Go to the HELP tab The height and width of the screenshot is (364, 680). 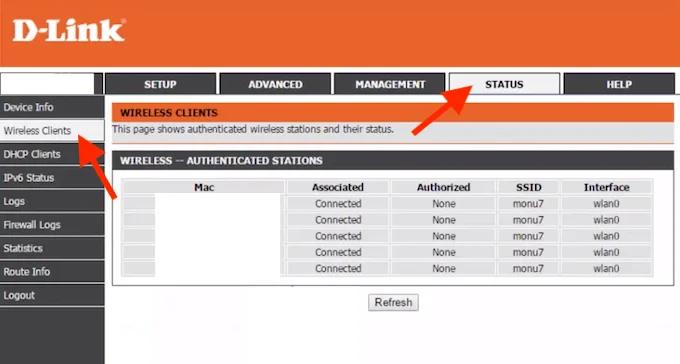(619, 84)
